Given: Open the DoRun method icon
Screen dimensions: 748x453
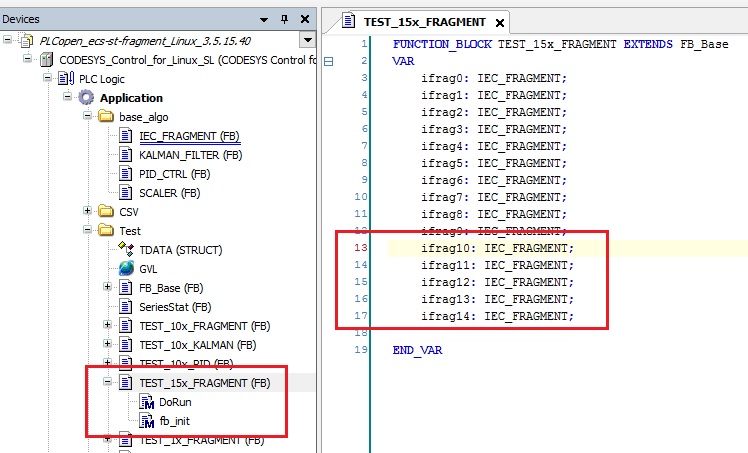Looking at the screenshot, I should click(x=146, y=402).
